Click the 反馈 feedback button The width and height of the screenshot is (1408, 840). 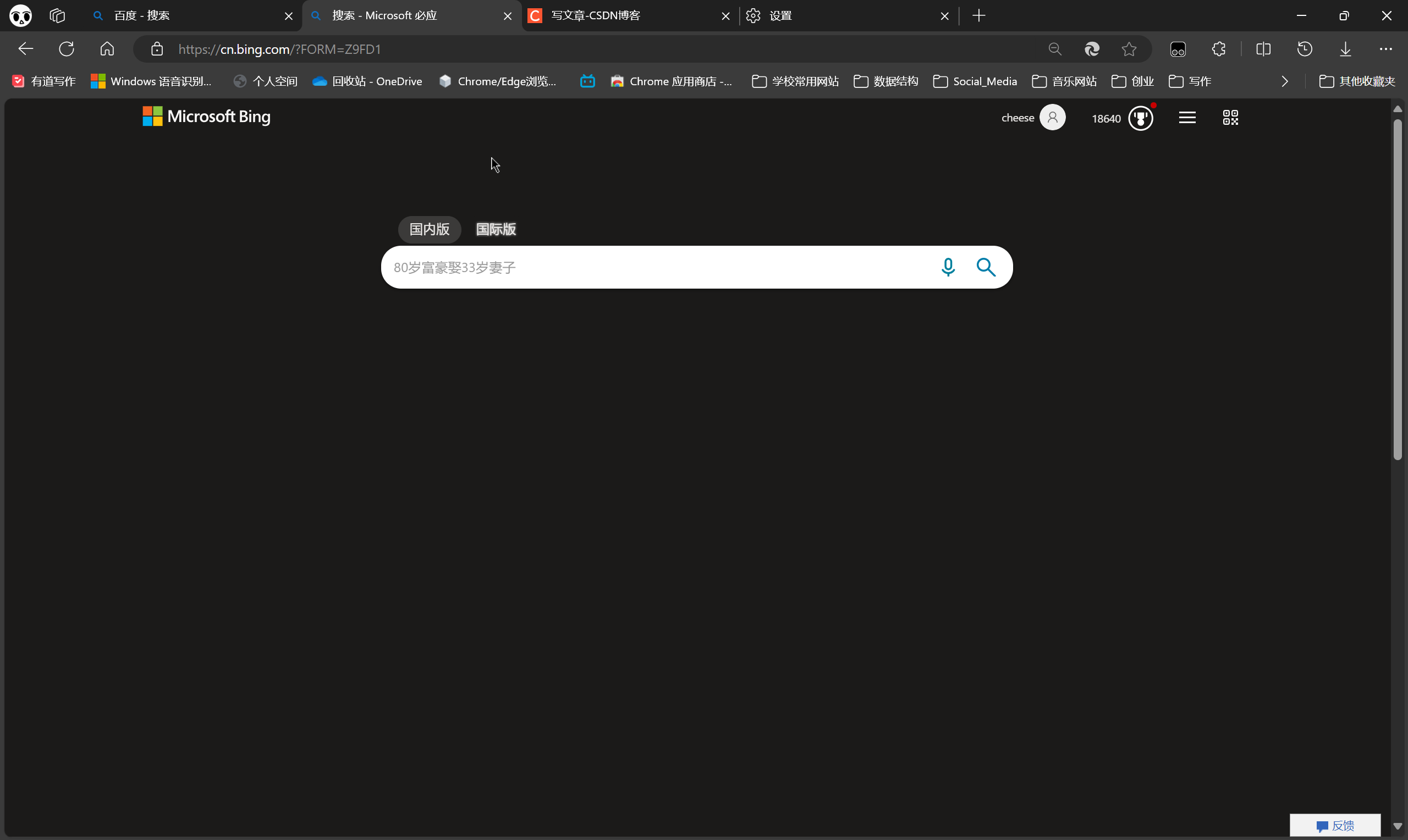coord(1335,826)
